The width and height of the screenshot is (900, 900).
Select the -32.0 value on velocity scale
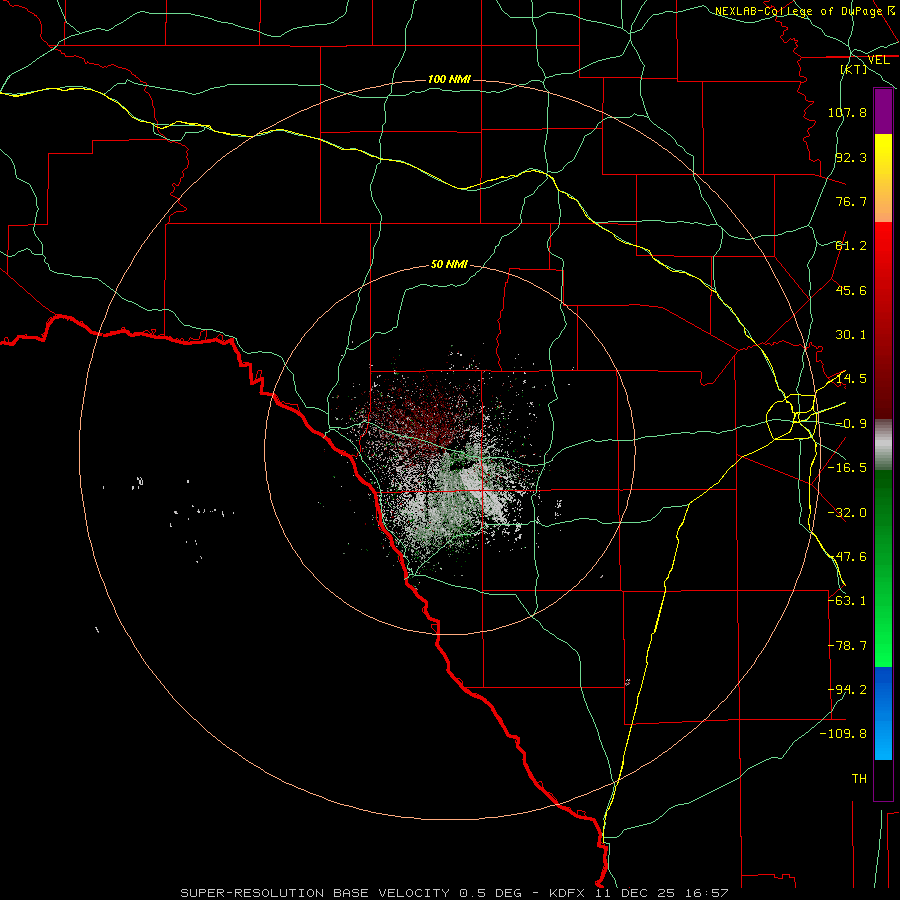pos(847,513)
